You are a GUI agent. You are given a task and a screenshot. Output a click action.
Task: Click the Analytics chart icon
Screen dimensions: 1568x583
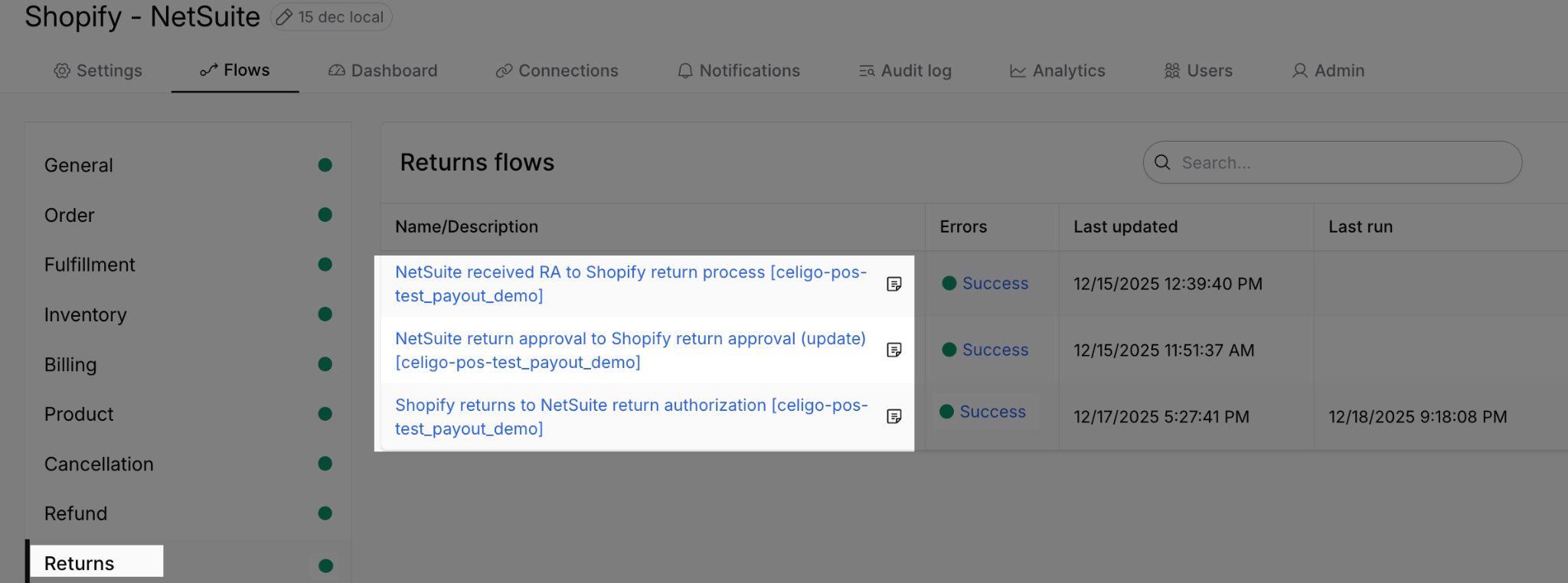[x=1018, y=70]
